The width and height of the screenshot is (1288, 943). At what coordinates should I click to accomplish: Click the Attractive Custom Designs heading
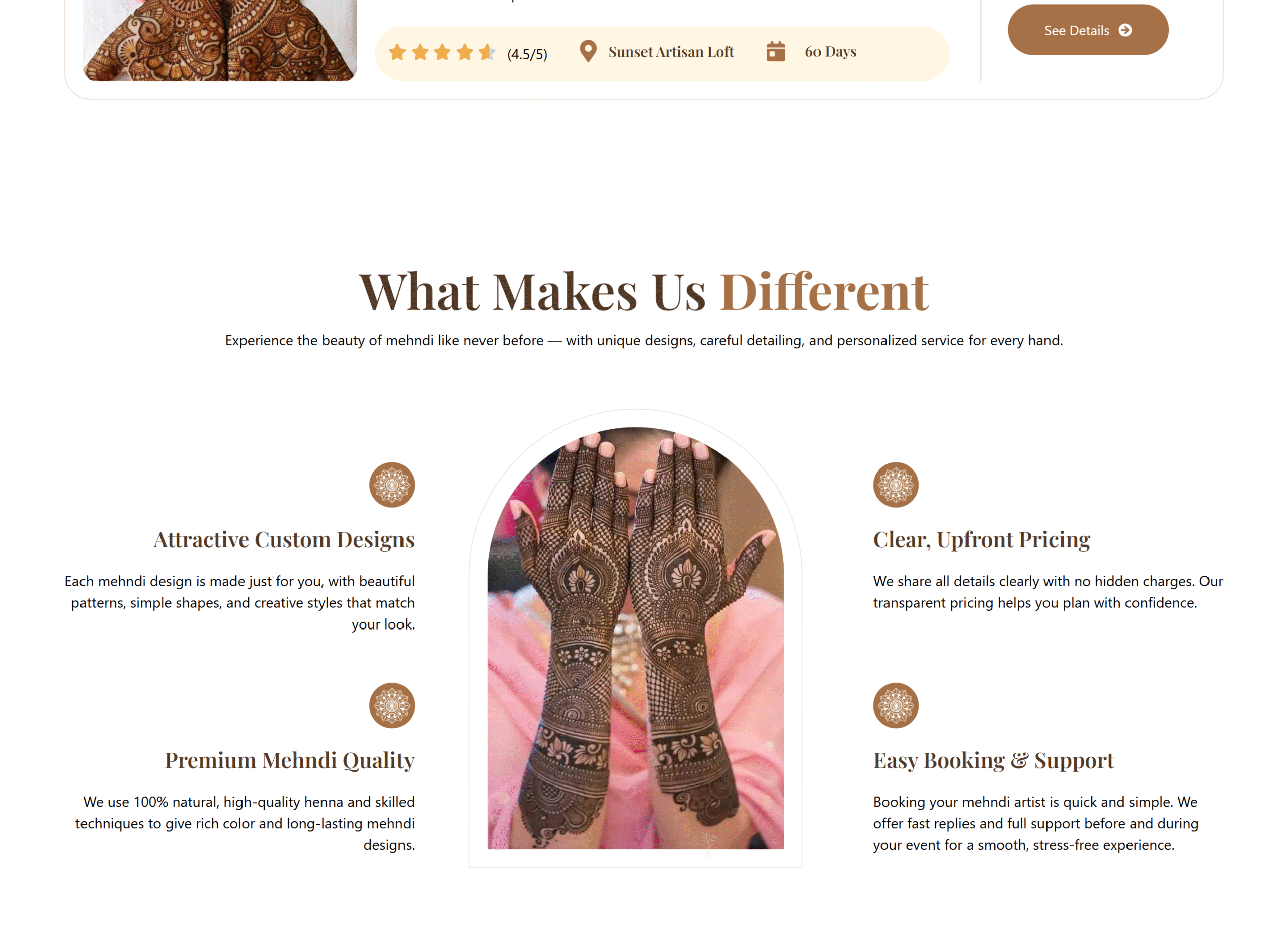coord(284,539)
